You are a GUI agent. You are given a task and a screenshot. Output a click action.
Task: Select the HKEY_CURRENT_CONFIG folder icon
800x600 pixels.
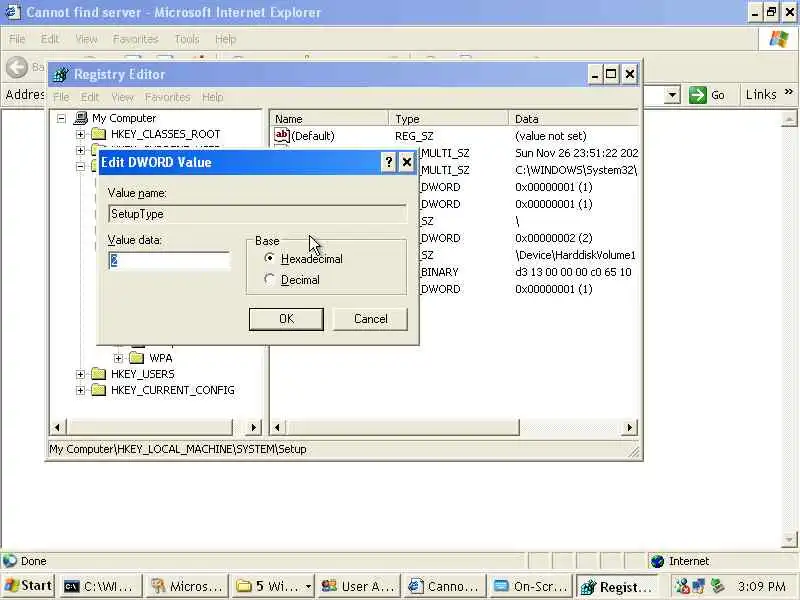[98, 390]
